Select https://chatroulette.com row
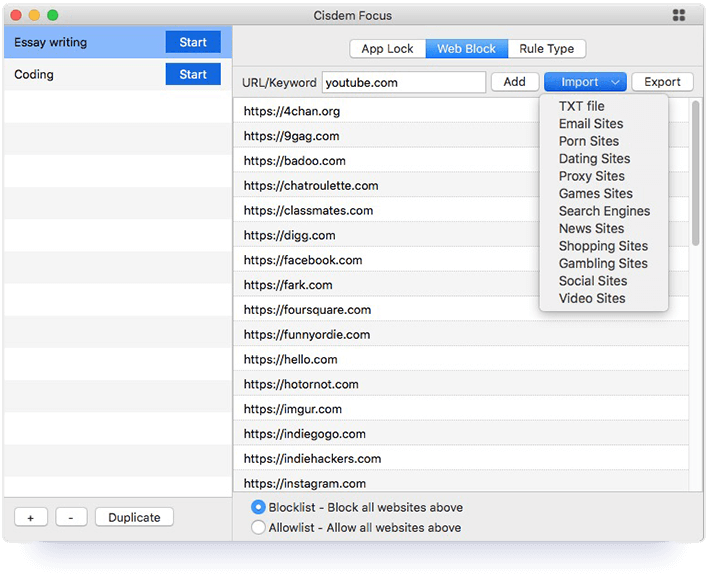The height and width of the screenshot is (581, 708). pos(461,186)
